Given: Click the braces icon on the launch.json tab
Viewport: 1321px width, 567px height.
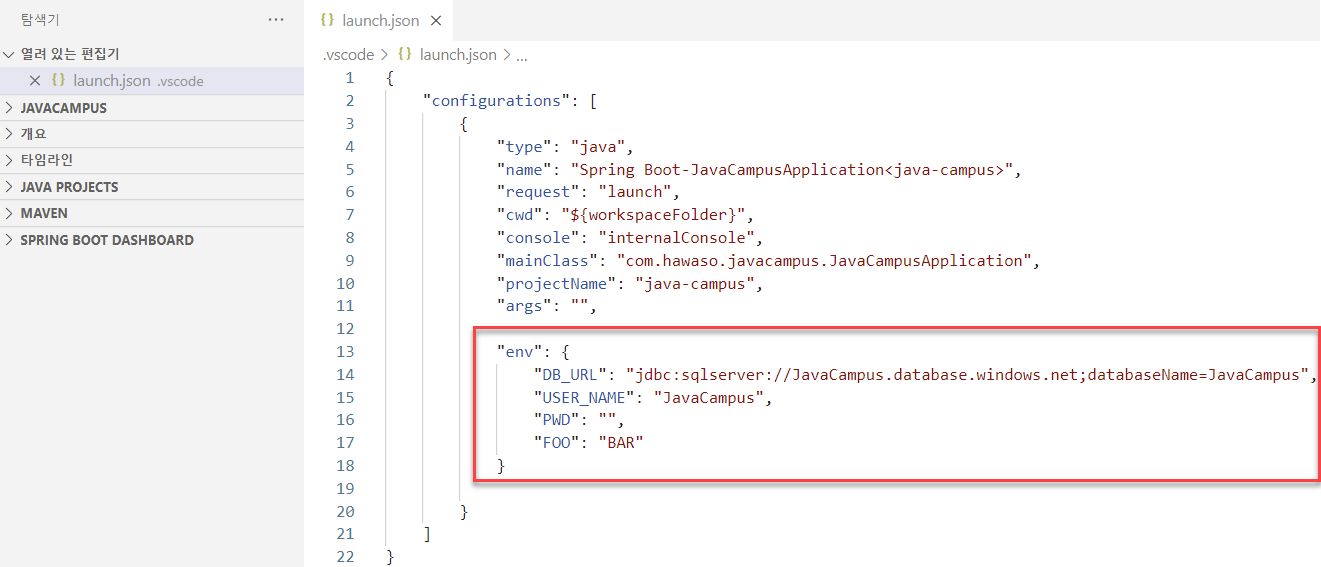Looking at the screenshot, I should click(x=327, y=21).
